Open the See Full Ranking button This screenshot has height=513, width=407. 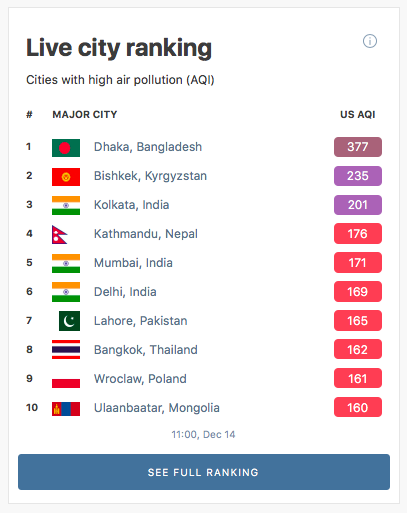204,472
